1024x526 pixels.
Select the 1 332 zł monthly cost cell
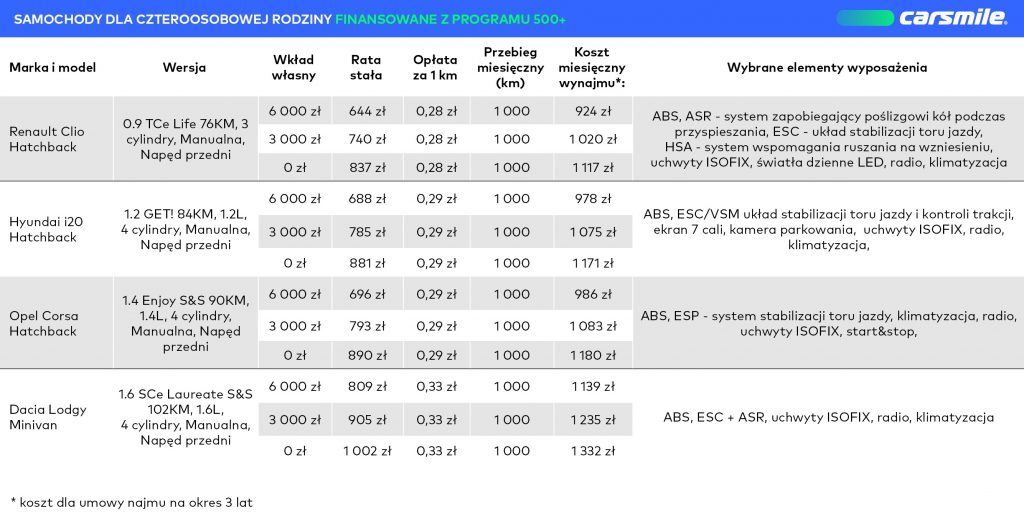click(x=592, y=451)
